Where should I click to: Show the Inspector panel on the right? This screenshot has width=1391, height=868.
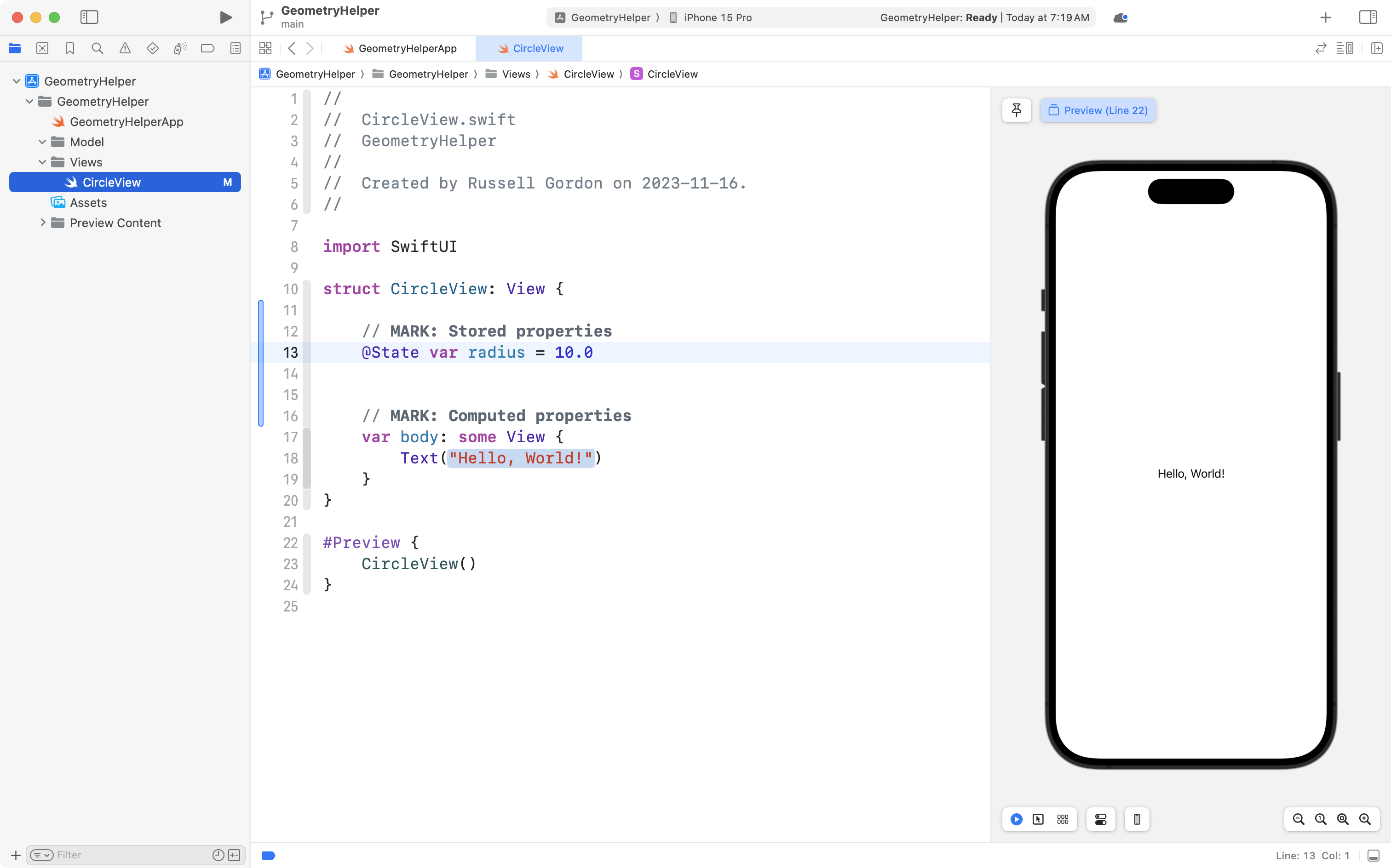click(1368, 17)
